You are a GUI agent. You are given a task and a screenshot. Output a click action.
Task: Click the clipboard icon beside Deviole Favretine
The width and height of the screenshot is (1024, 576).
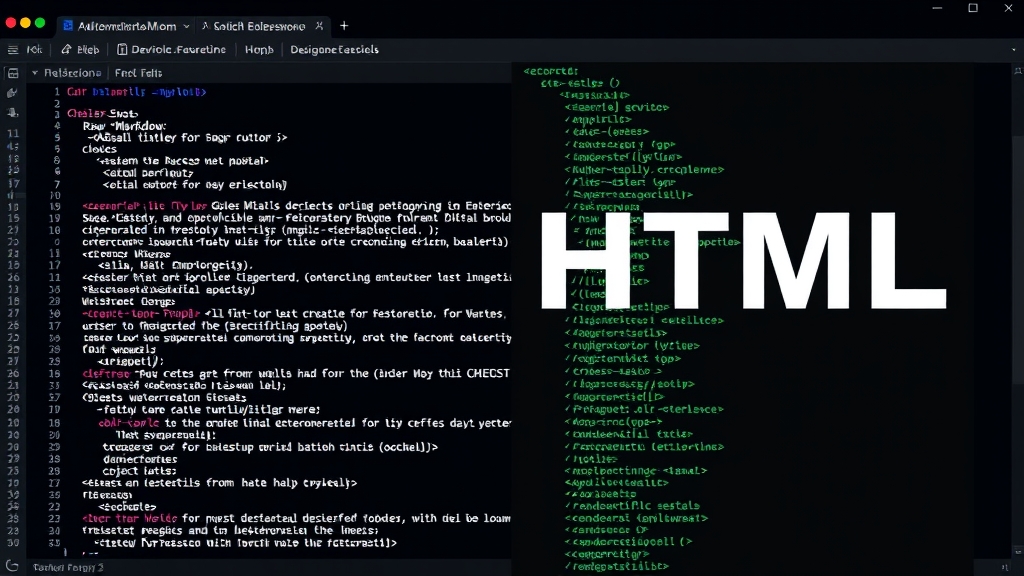pyautogui.click(x=122, y=48)
